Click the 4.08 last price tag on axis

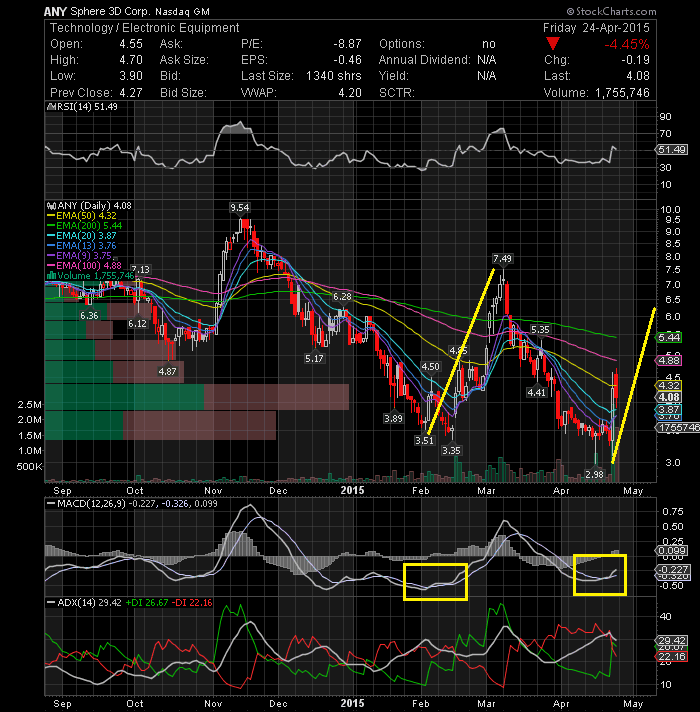point(669,397)
